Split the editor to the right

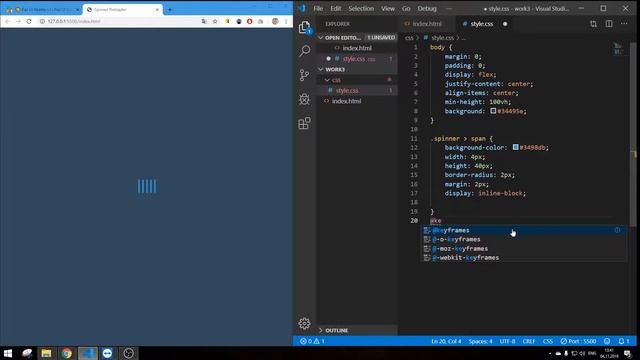pyautogui.click(x=609, y=24)
